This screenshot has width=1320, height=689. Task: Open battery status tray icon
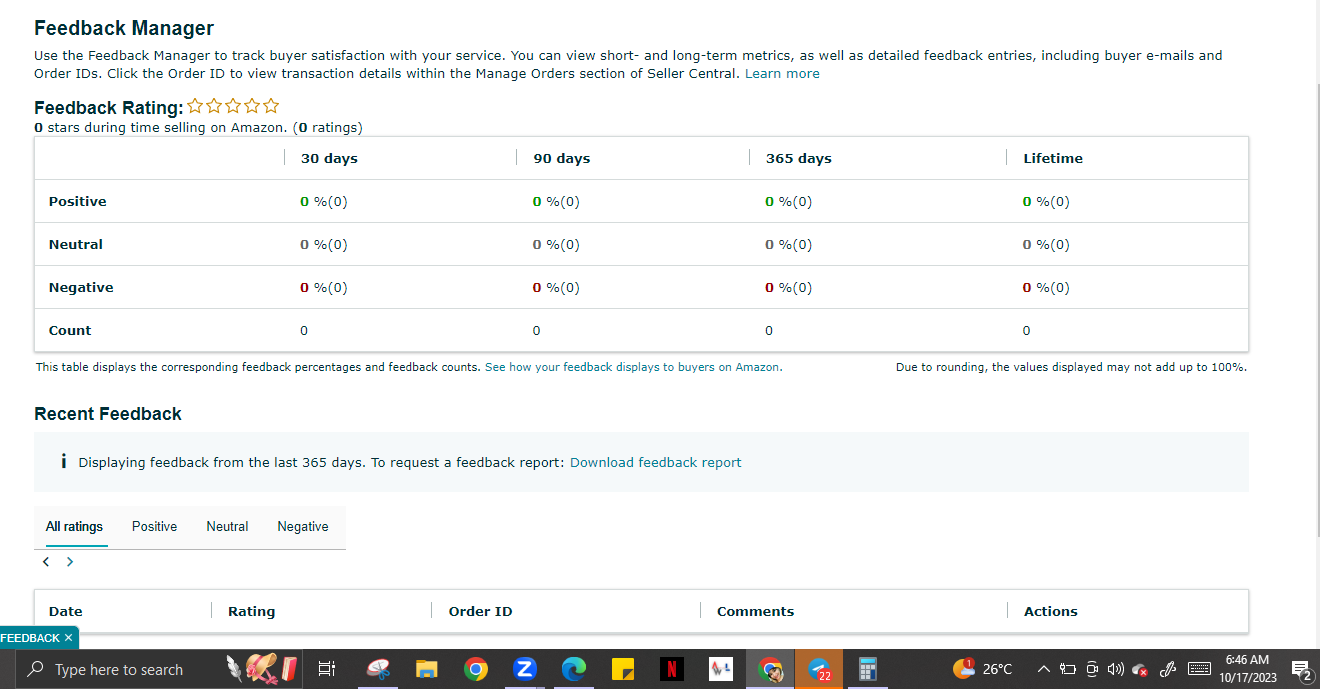point(1067,669)
